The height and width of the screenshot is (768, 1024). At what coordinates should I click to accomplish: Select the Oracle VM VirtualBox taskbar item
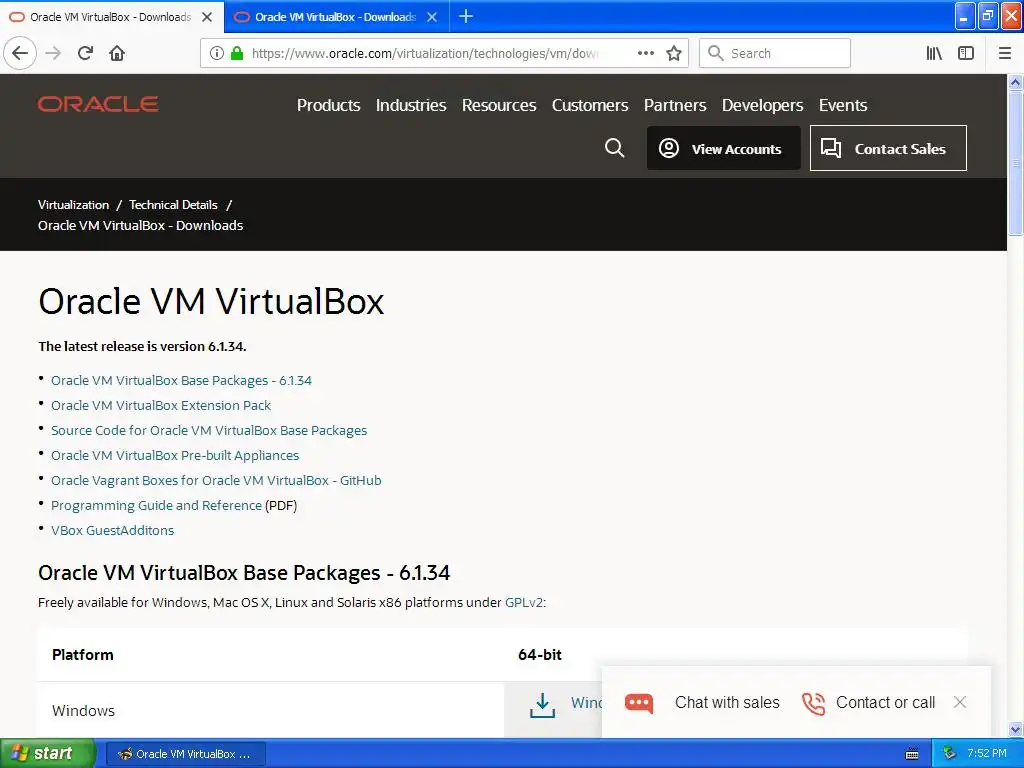coord(185,754)
